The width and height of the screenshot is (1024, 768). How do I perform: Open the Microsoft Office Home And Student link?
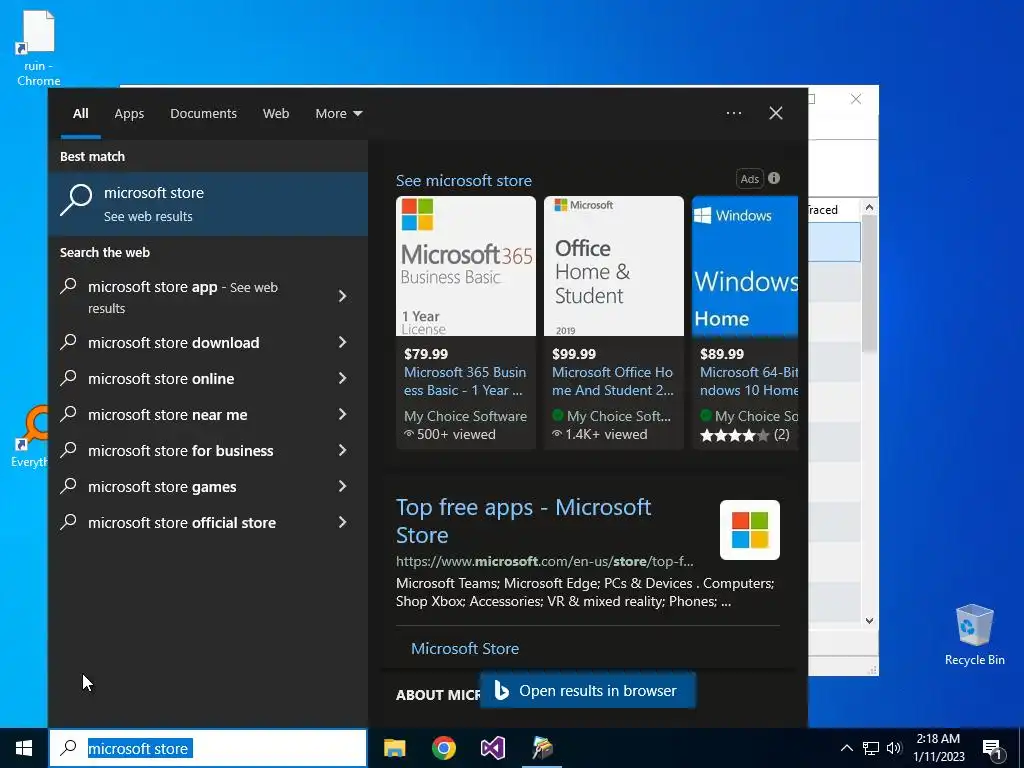click(613, 381)
